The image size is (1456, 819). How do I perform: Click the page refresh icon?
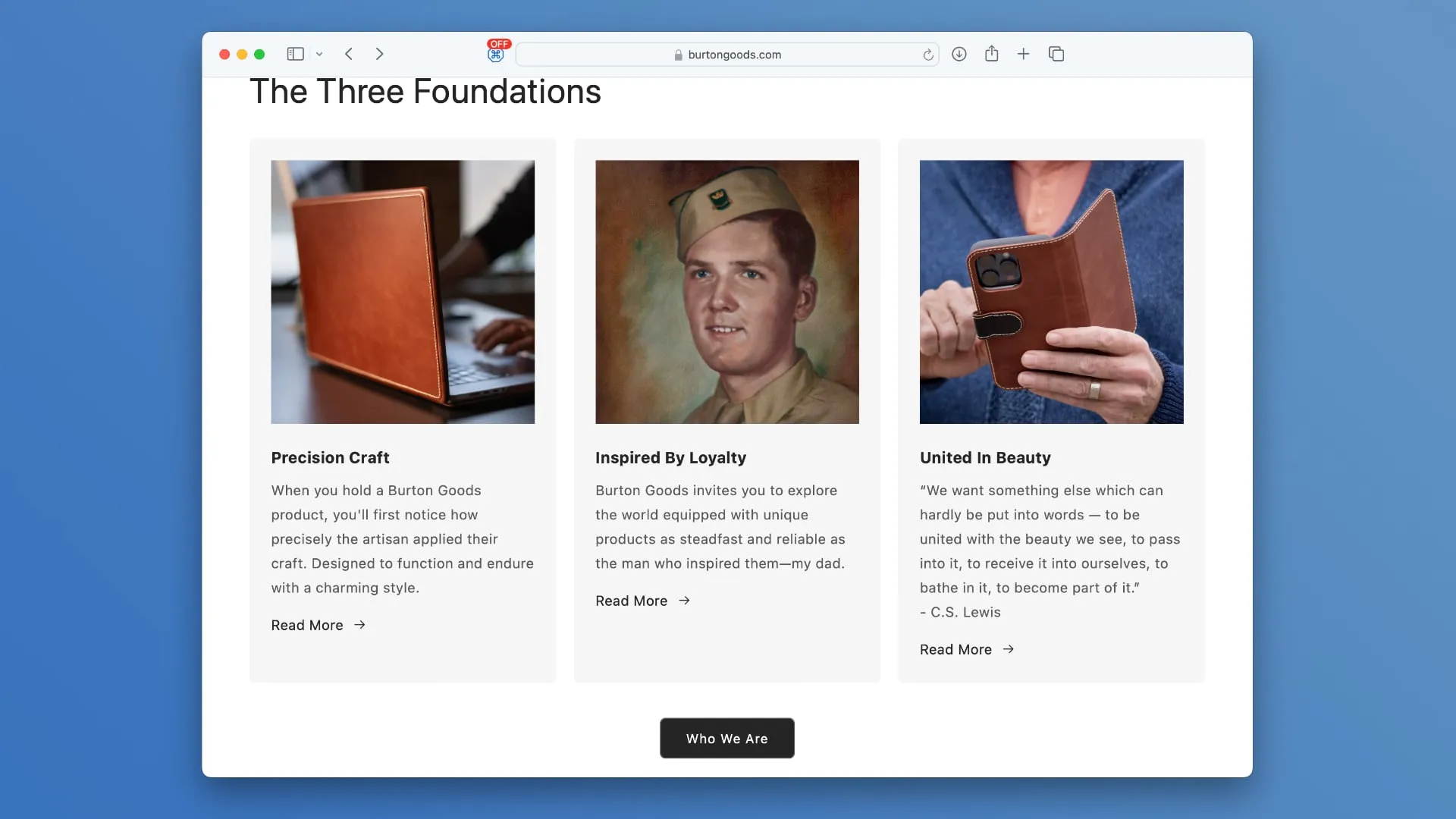pyautogui.click(x=928, y=54)
